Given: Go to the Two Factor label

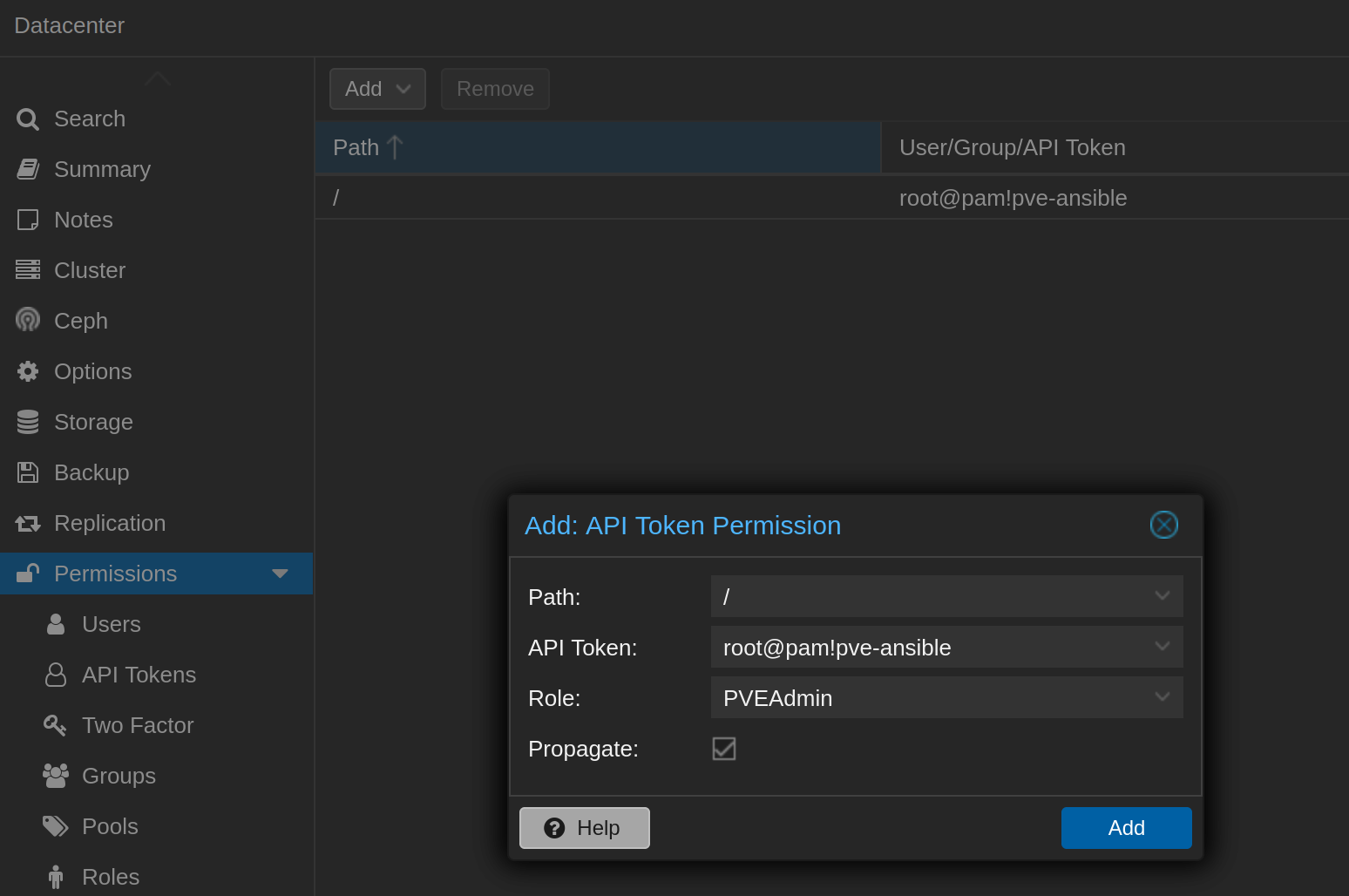Looking at the screenshot, I should click(138, 725).
